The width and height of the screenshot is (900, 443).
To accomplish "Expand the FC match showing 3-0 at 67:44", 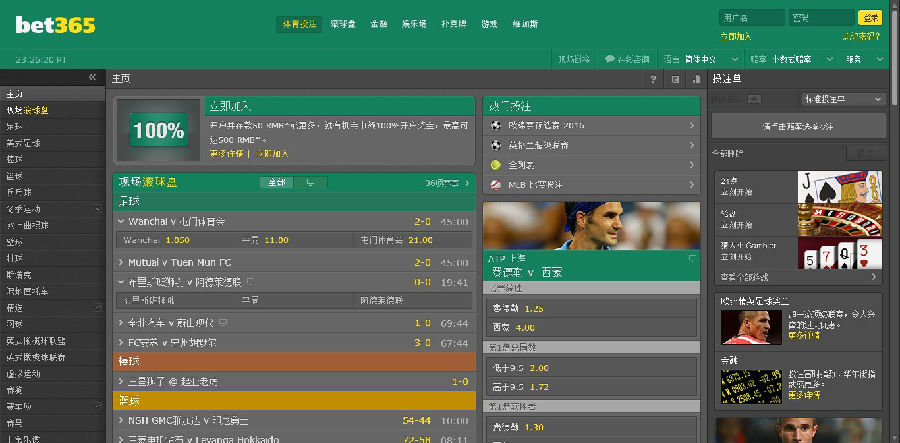I will click(x=121, y=343).
